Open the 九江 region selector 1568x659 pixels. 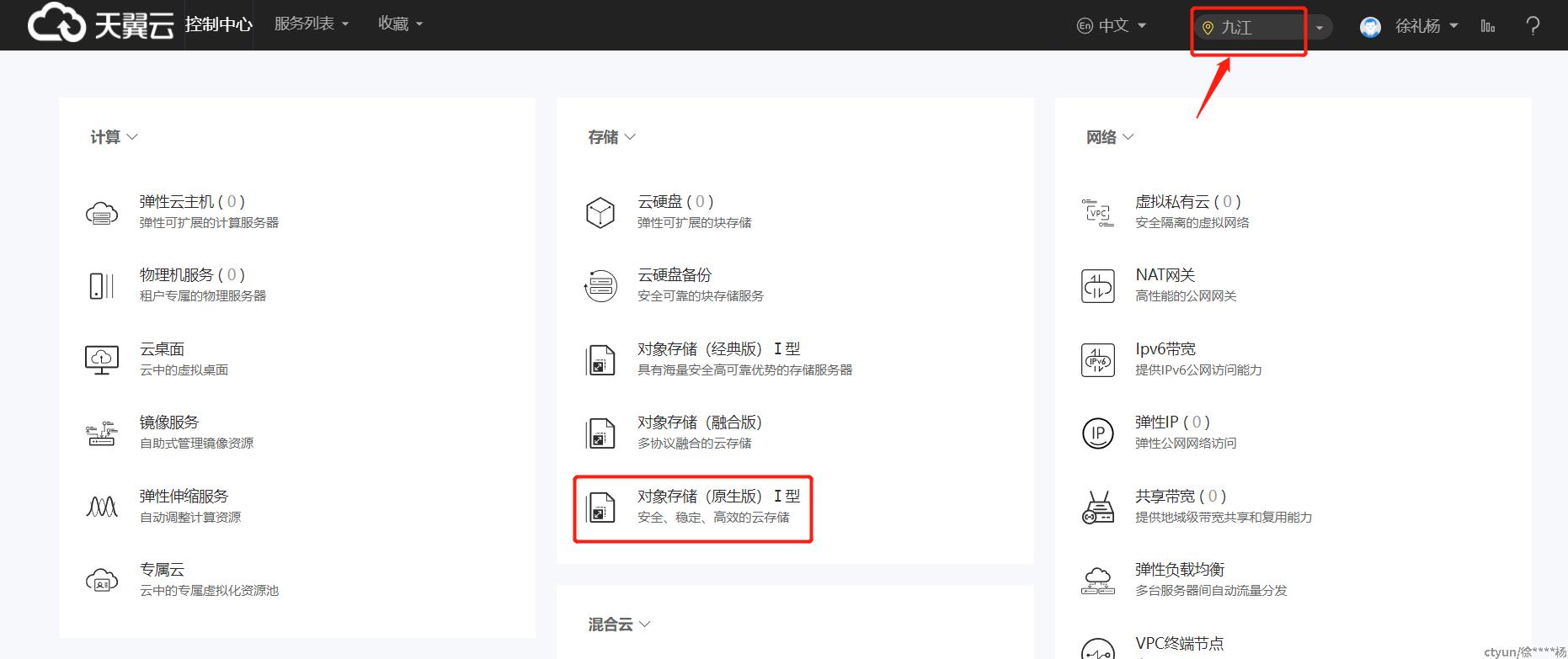(1263, 27)
